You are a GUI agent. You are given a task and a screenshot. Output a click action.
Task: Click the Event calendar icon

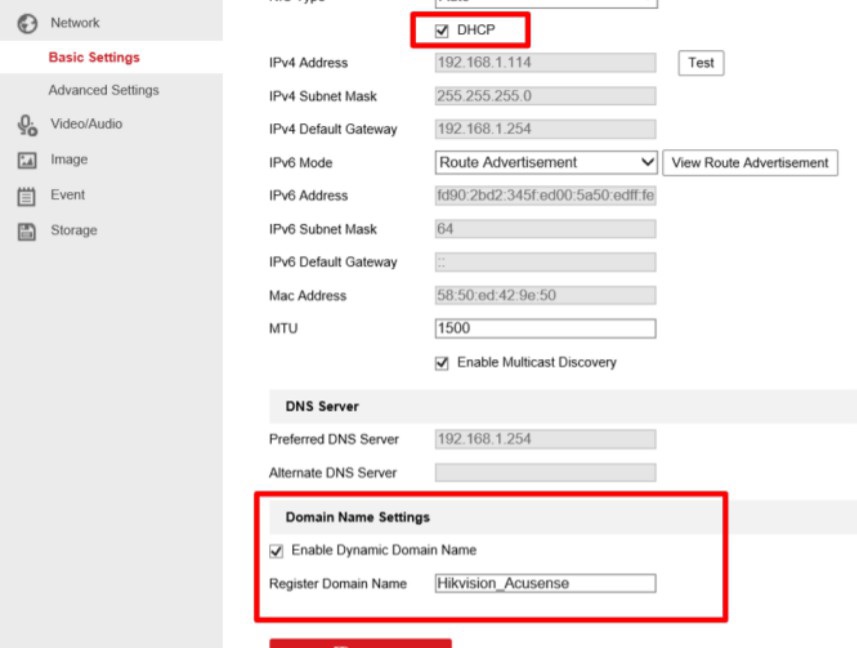27,196
